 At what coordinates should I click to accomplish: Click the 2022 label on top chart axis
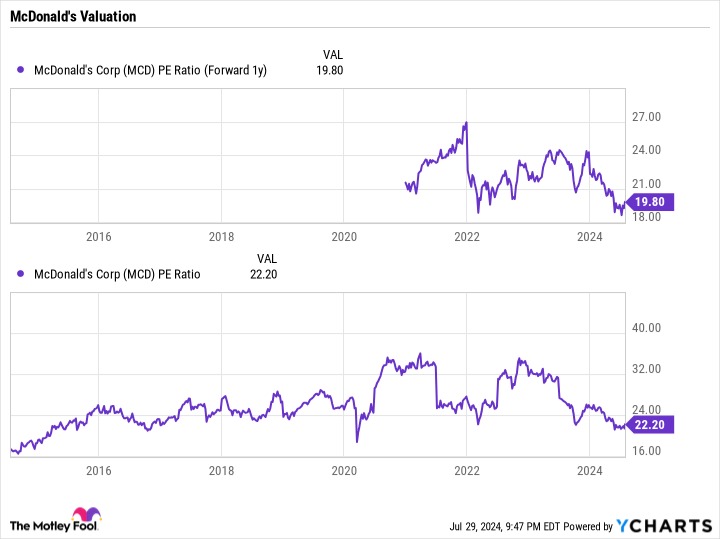coord(467,236)
